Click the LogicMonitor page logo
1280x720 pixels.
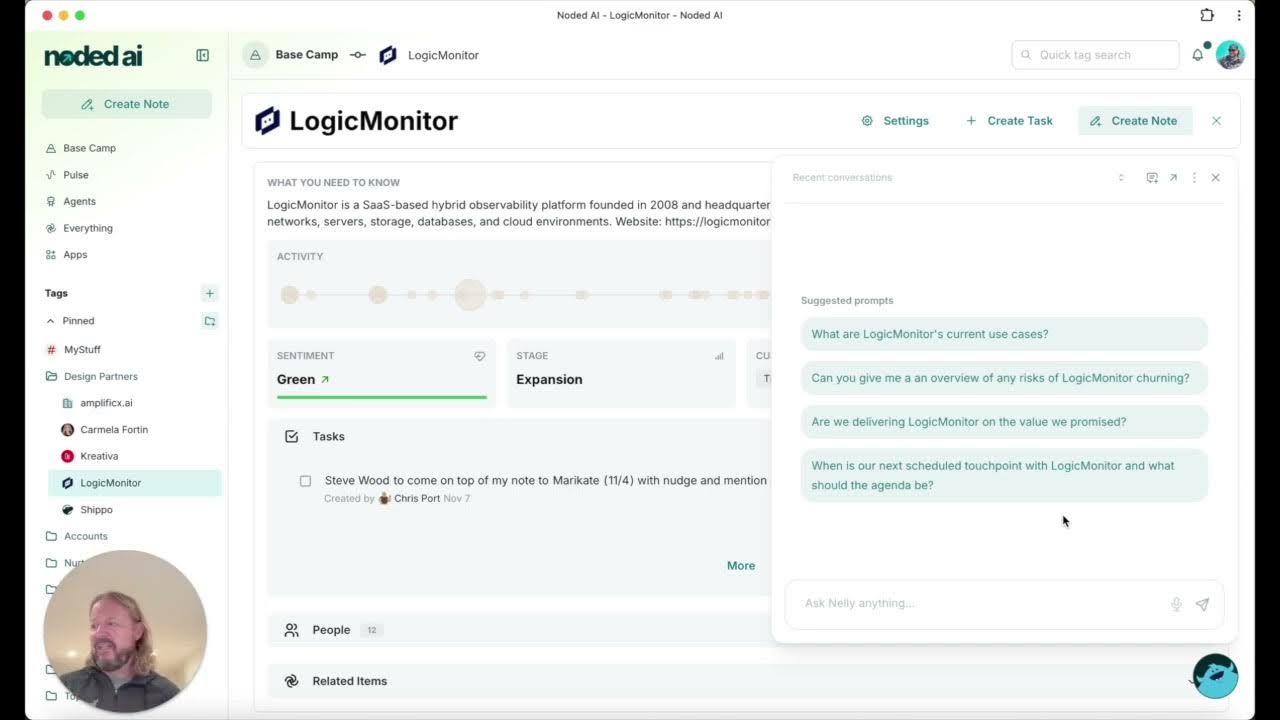267,121
